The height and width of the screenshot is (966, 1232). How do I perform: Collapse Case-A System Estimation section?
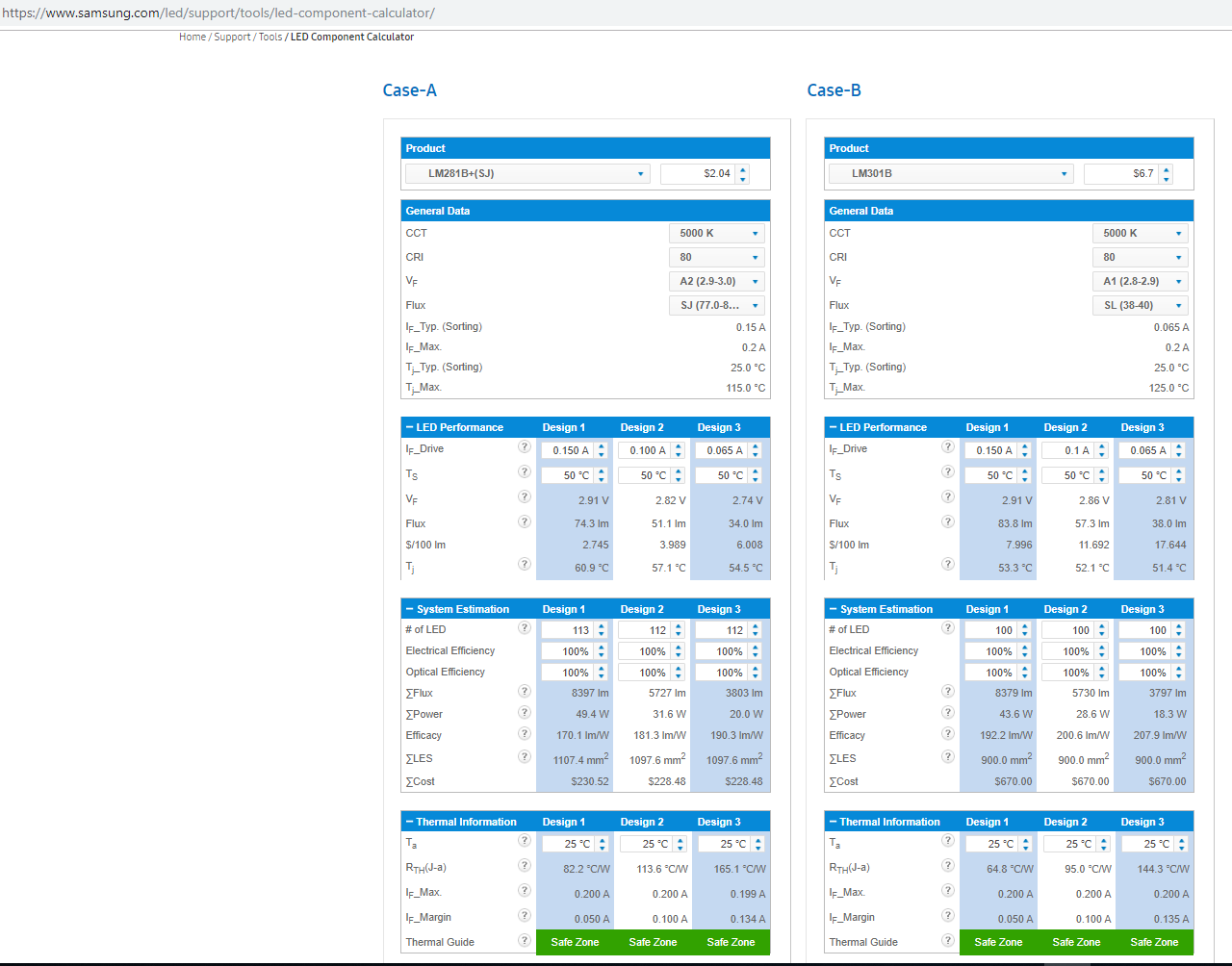[410, 609]
